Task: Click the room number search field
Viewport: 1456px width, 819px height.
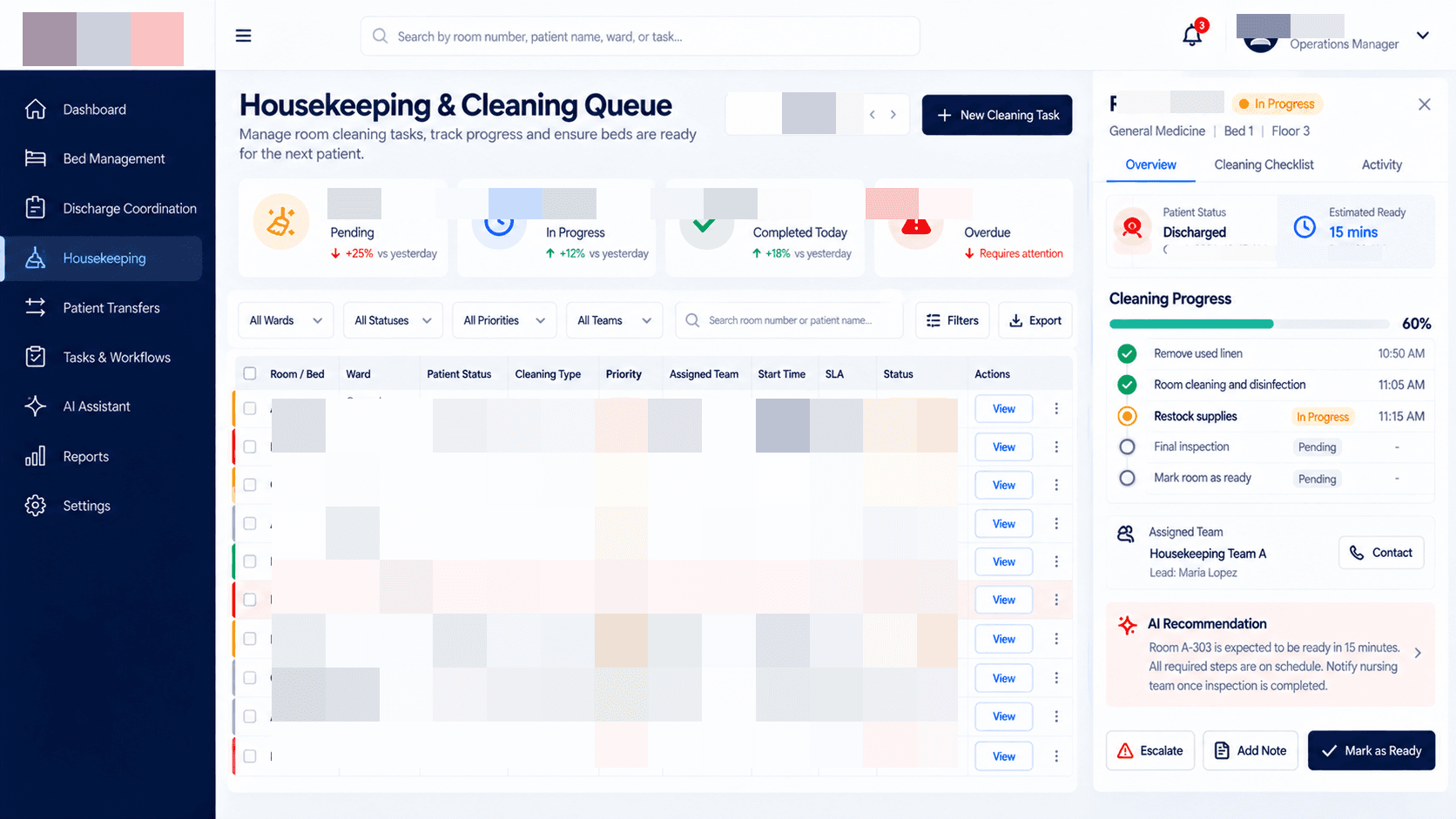Action: coord(789,320)
